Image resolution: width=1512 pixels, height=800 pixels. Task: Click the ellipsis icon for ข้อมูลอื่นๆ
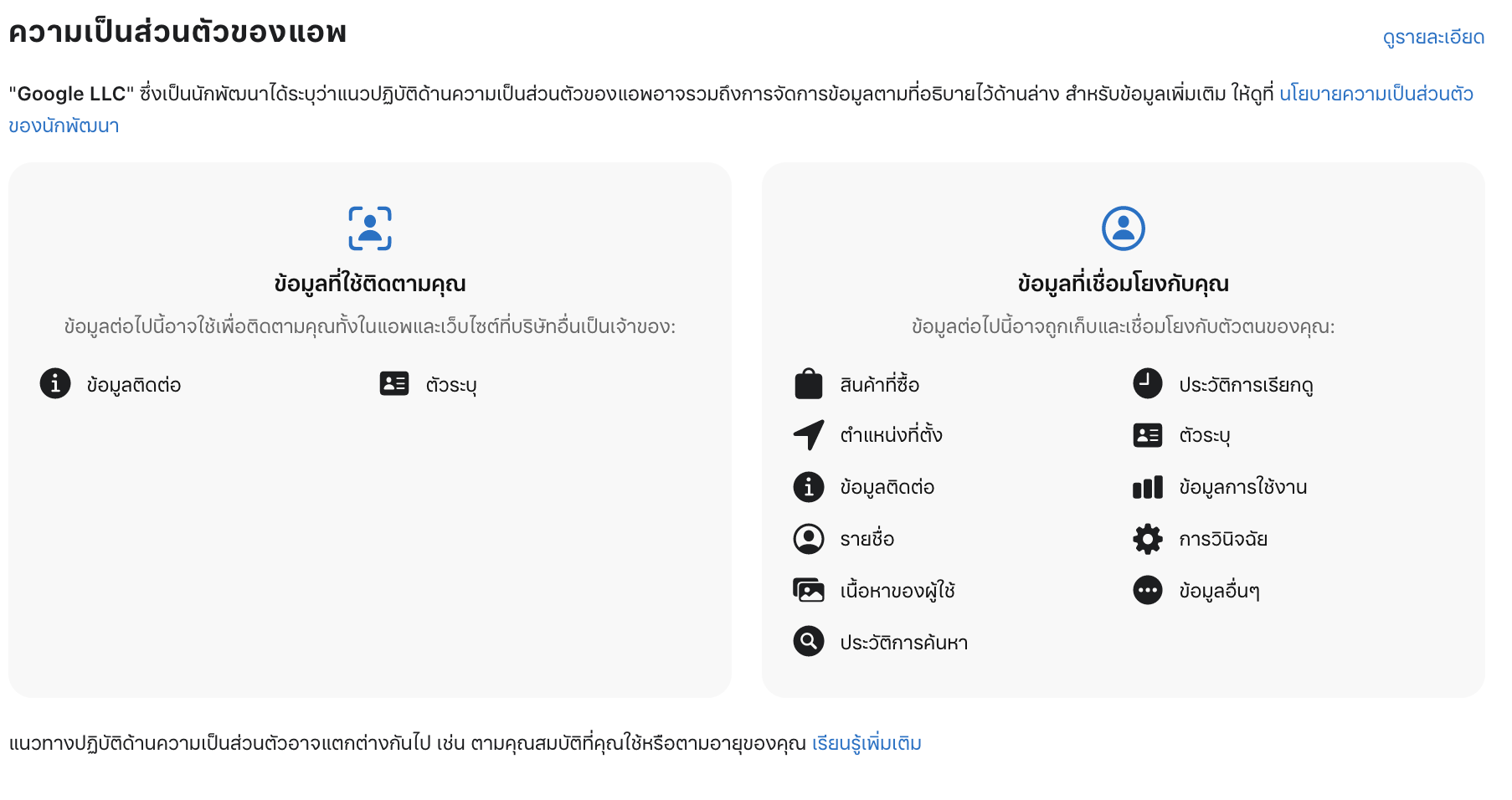(x=1148, y=590)
